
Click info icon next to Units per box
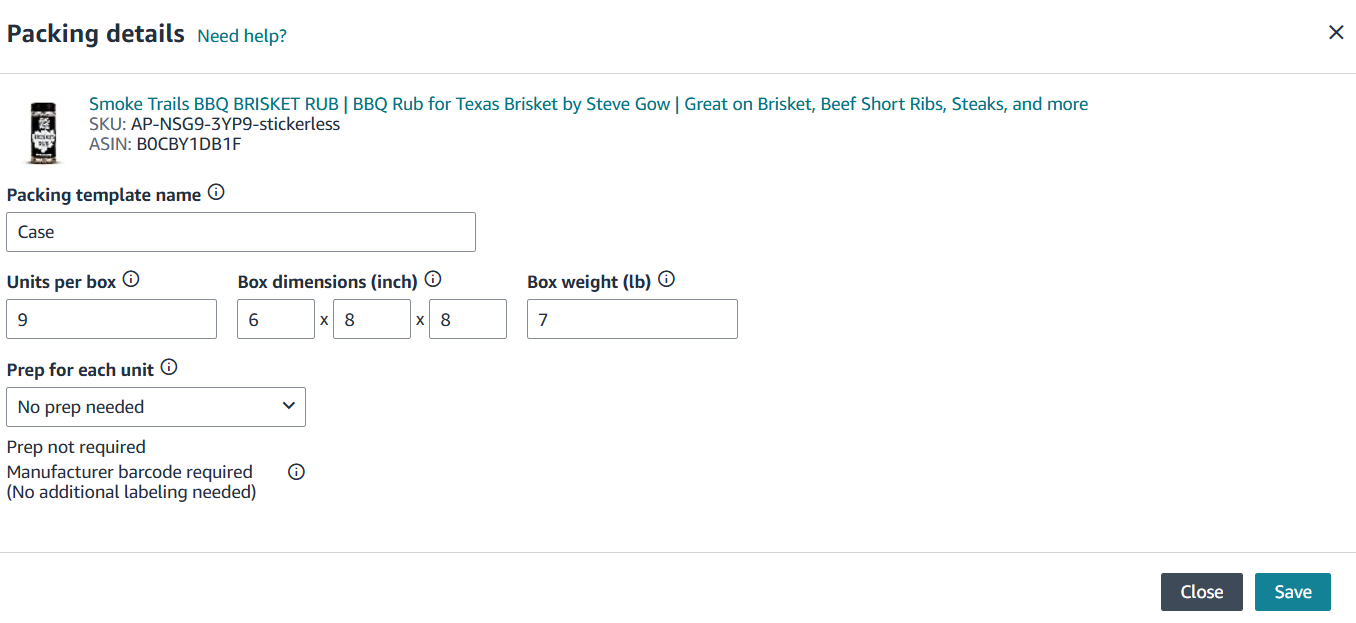pyautogui.click(x=131, y=280)
